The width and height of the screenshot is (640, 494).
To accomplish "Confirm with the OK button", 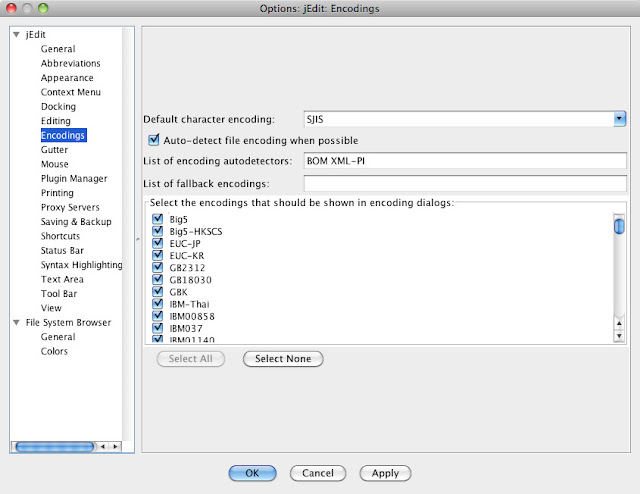I will pyautogui.click(x=252, y=473).
